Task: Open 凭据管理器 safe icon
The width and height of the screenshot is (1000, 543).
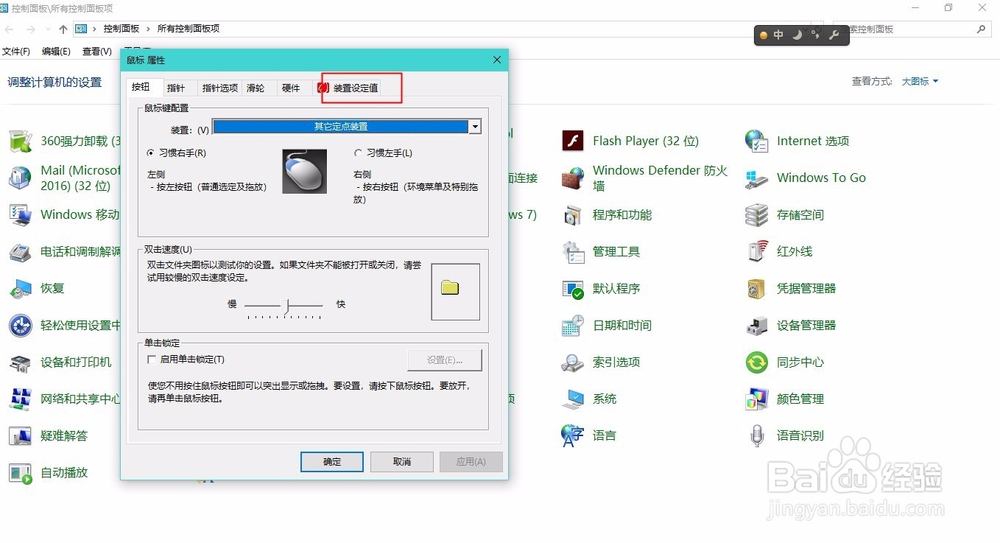Action: (x=756, y=288)
